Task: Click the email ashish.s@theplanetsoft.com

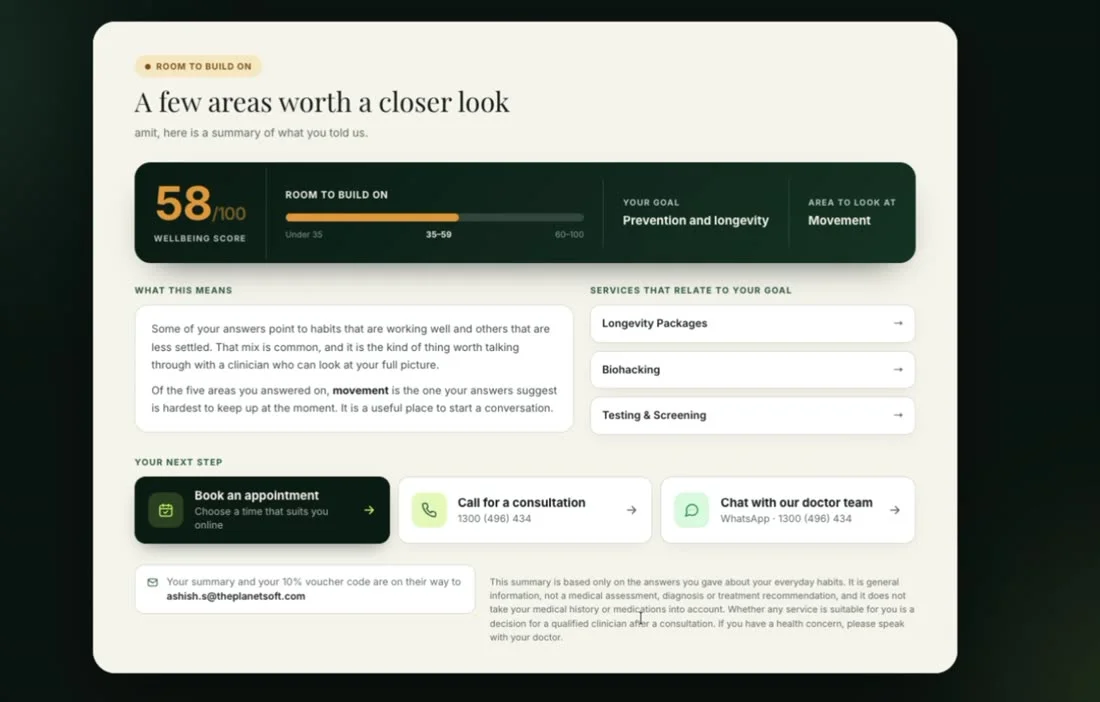Action: click(236, 596)
